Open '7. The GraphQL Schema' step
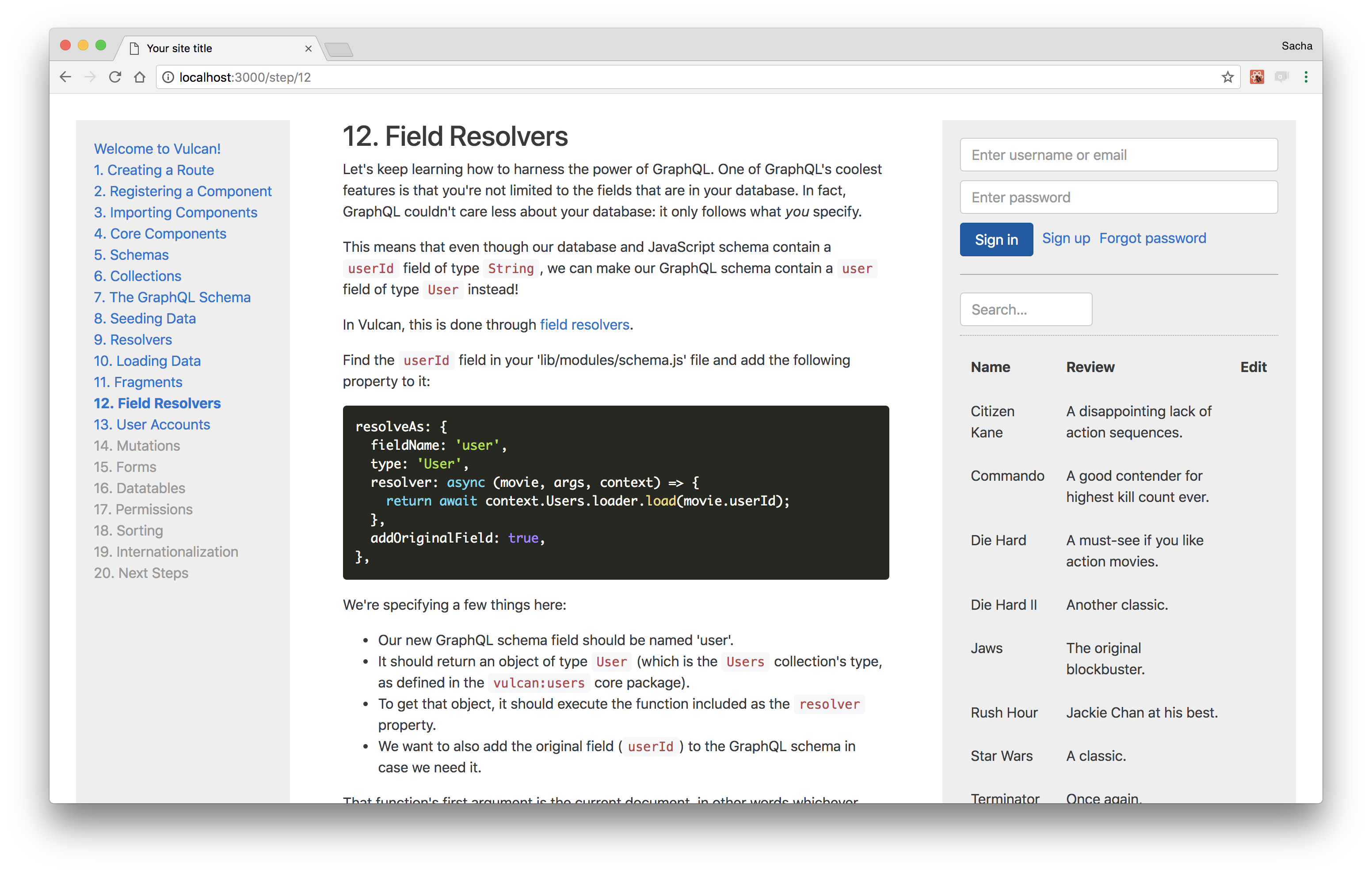The width and height of the screenshot is (1372, 874). [x=172, y=297]
